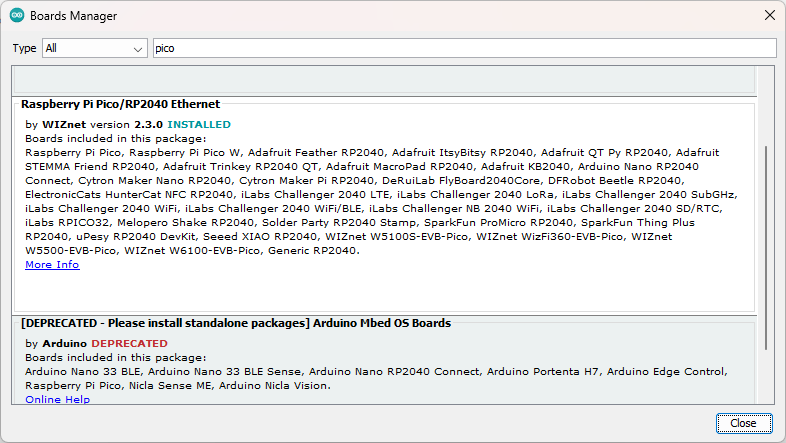Click the "Type" filter label
The image size is (786, 443).
pos(25,48)
